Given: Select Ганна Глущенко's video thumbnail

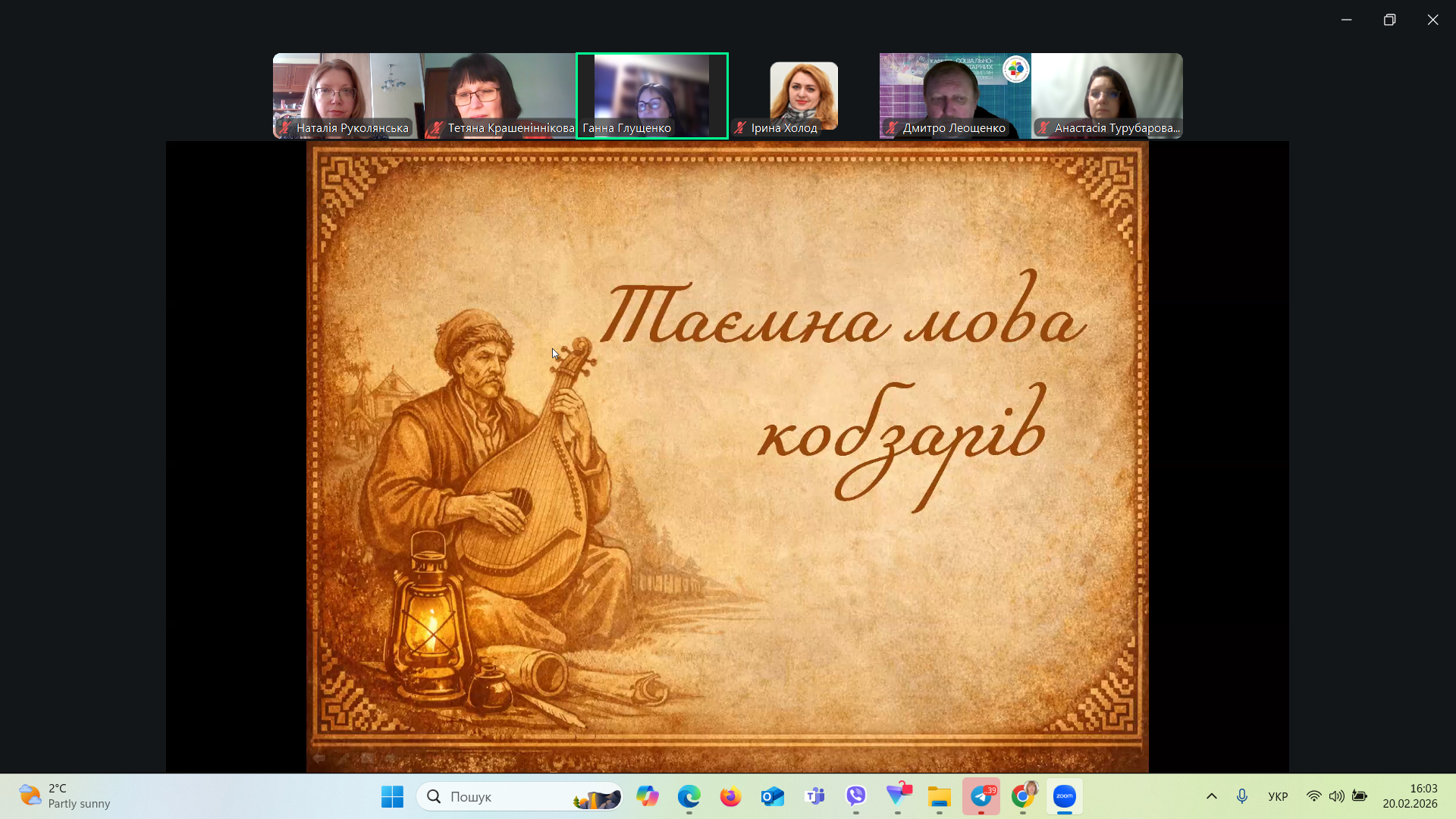Looking at the screenshot, I should pos(652,96).
